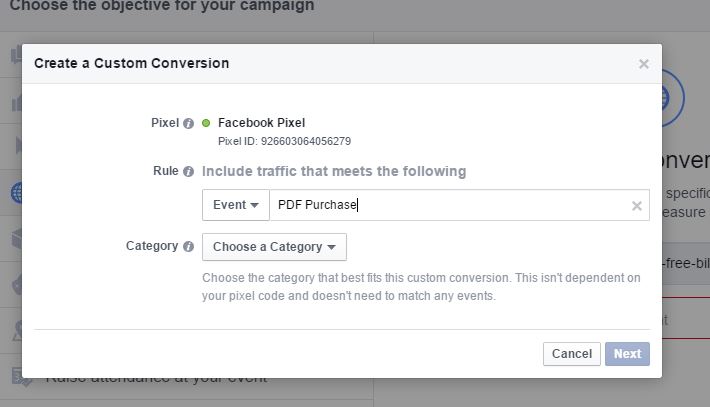Image resolution: width=710 pixels, height=407 pixels.
Task: Open the Choose a Category dropdown
Action: coord(274,247)
